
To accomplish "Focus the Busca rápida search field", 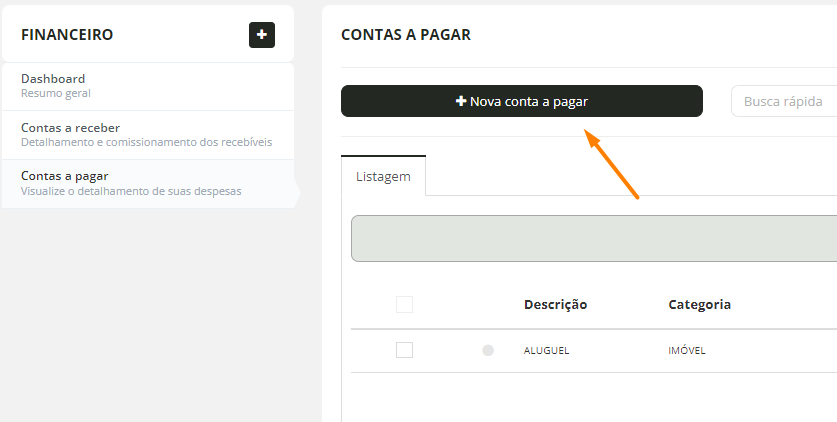I will (x=784, y=101).
